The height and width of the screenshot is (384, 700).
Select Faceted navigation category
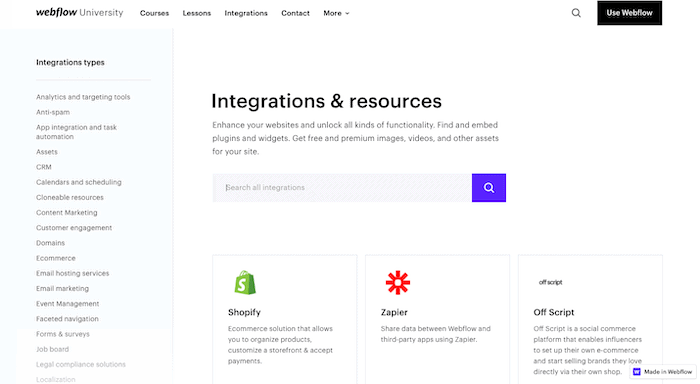pos(67,319)
